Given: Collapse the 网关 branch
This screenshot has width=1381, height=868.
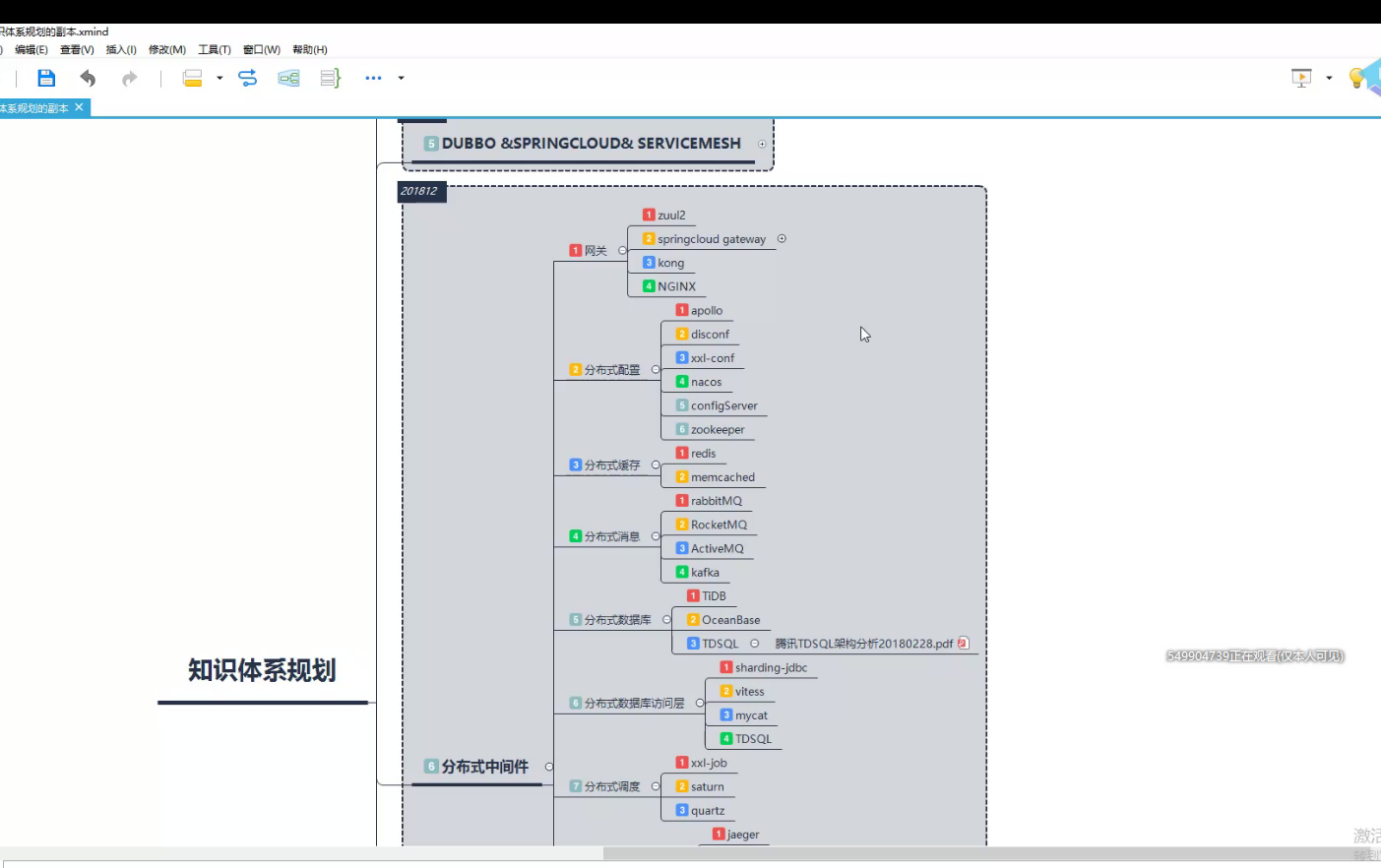Looking at the screenshot, I should tap(622, 251).
